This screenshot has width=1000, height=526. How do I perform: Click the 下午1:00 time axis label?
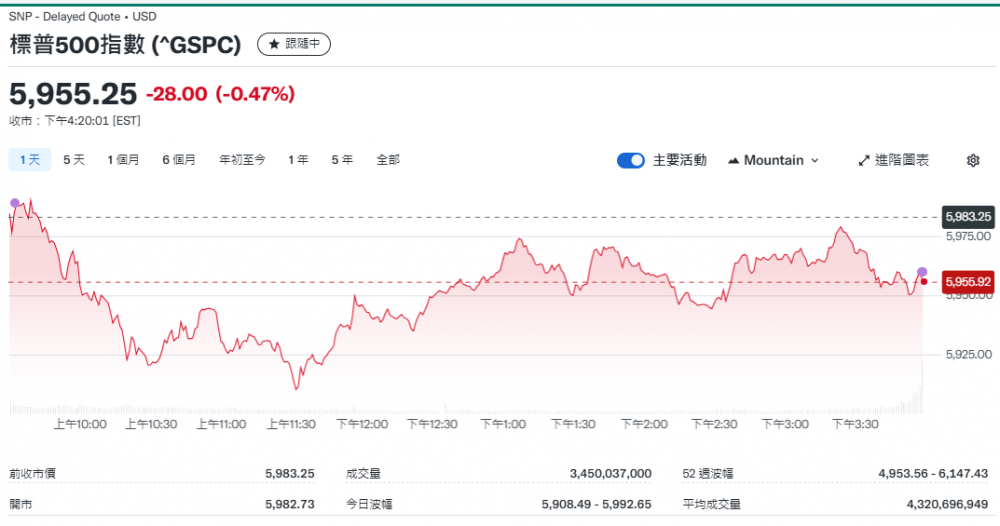coord(503,424)
